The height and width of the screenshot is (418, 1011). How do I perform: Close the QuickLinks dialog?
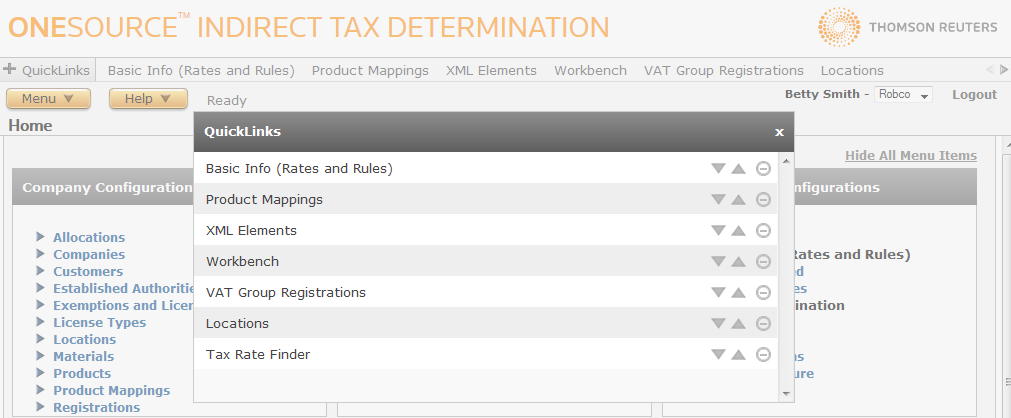coord(779,132)
